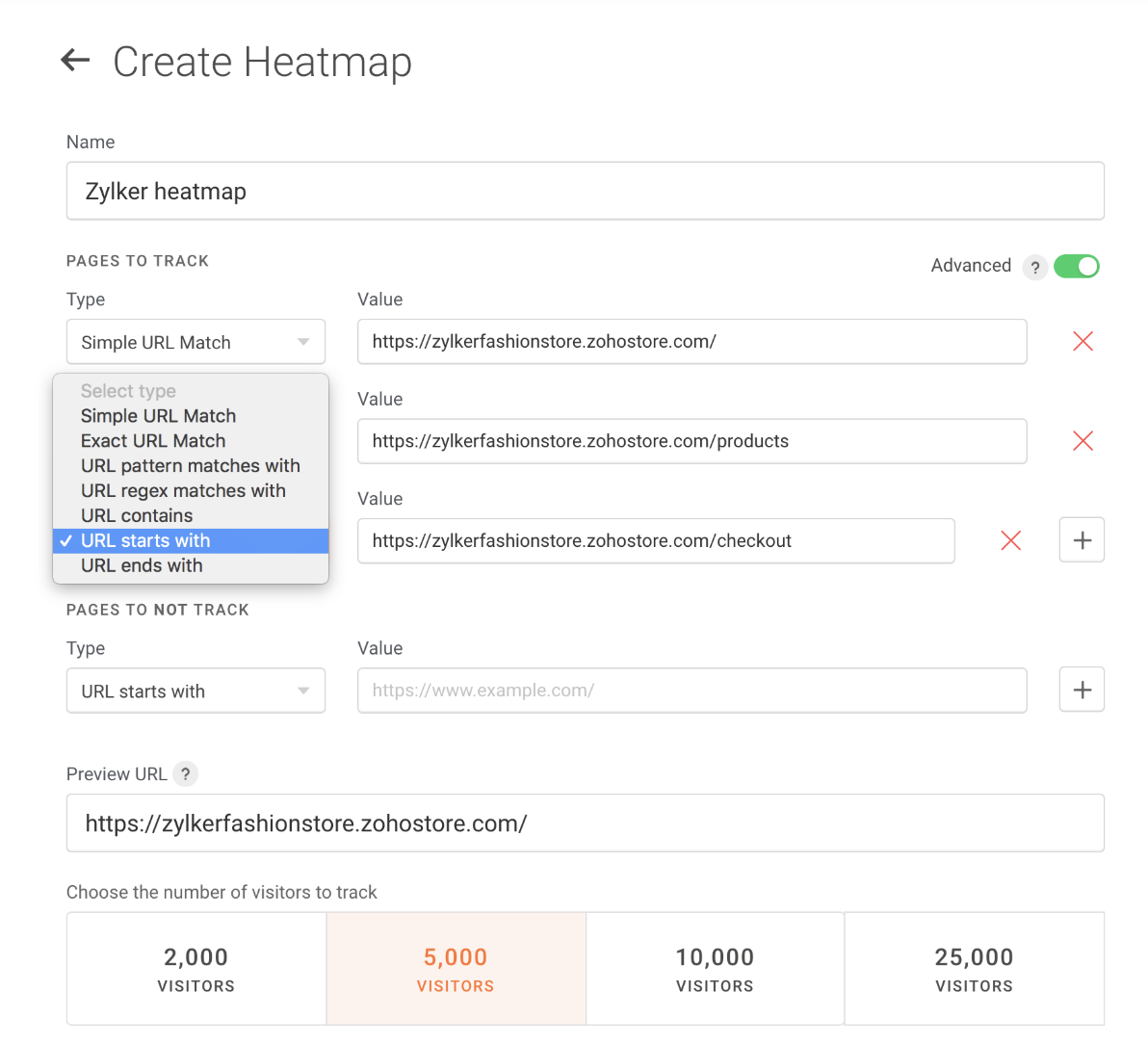Image resolution: width=1148 pixels, height=1044 pixels.
Task: Click the heatmap Name input field
Action: point(585,192)
